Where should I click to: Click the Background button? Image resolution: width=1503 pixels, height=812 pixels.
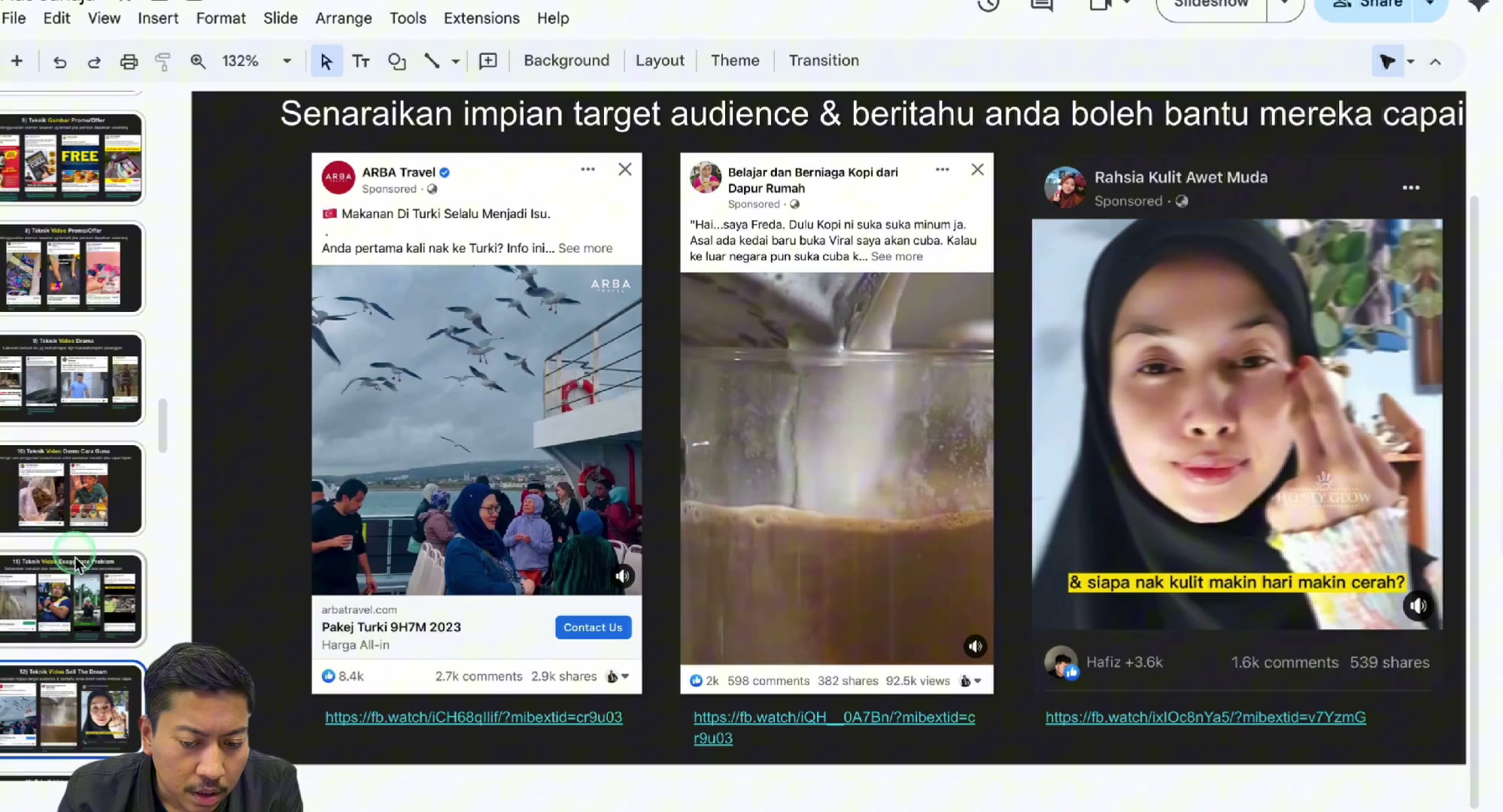click(566, 61)
